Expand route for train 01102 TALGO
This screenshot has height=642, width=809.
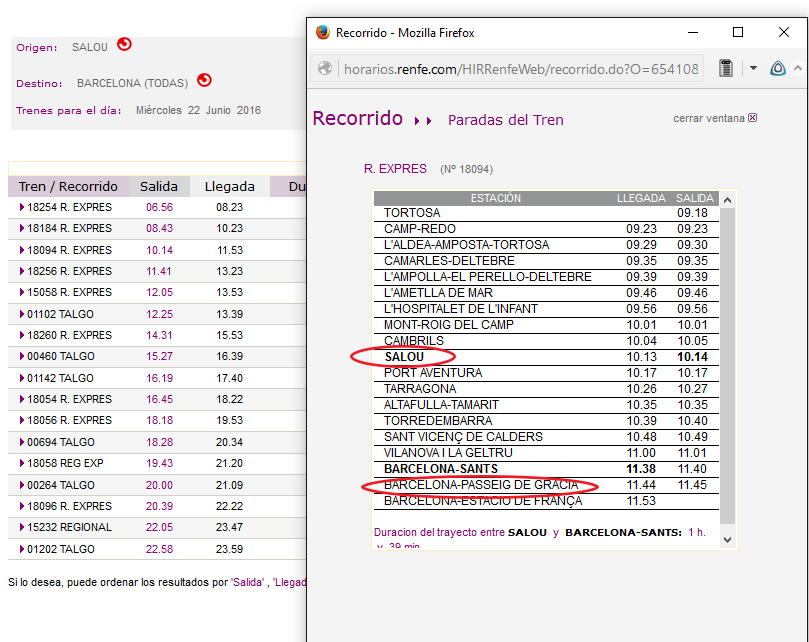click(x=22, y=314)
